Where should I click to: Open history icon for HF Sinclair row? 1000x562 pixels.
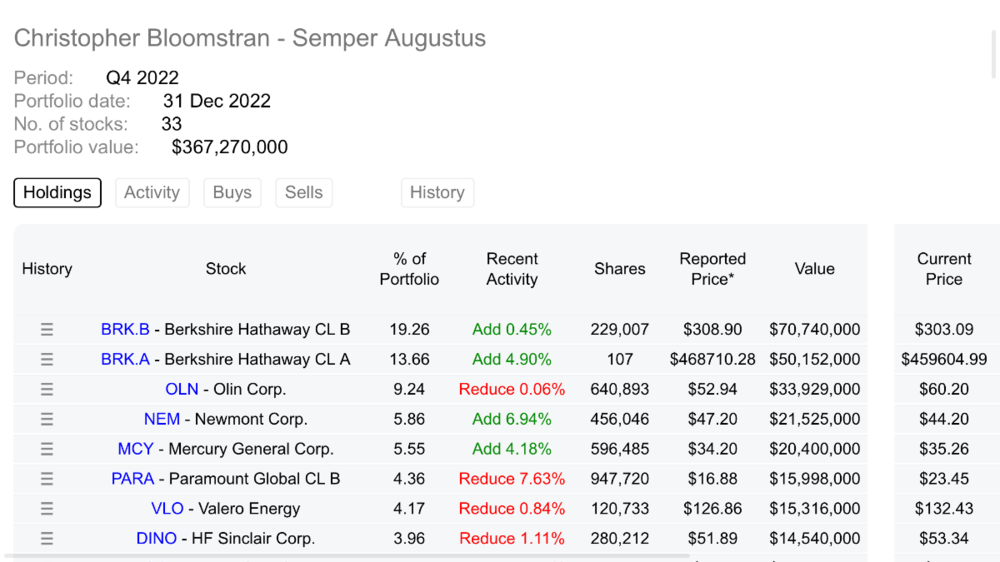click(x=47, y=538)
